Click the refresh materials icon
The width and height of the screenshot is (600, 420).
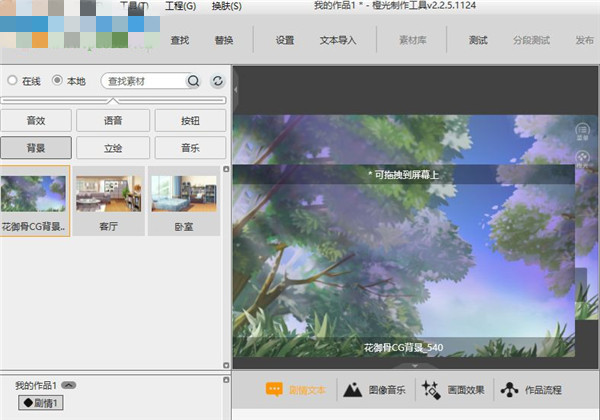click(x=217, y=81)
